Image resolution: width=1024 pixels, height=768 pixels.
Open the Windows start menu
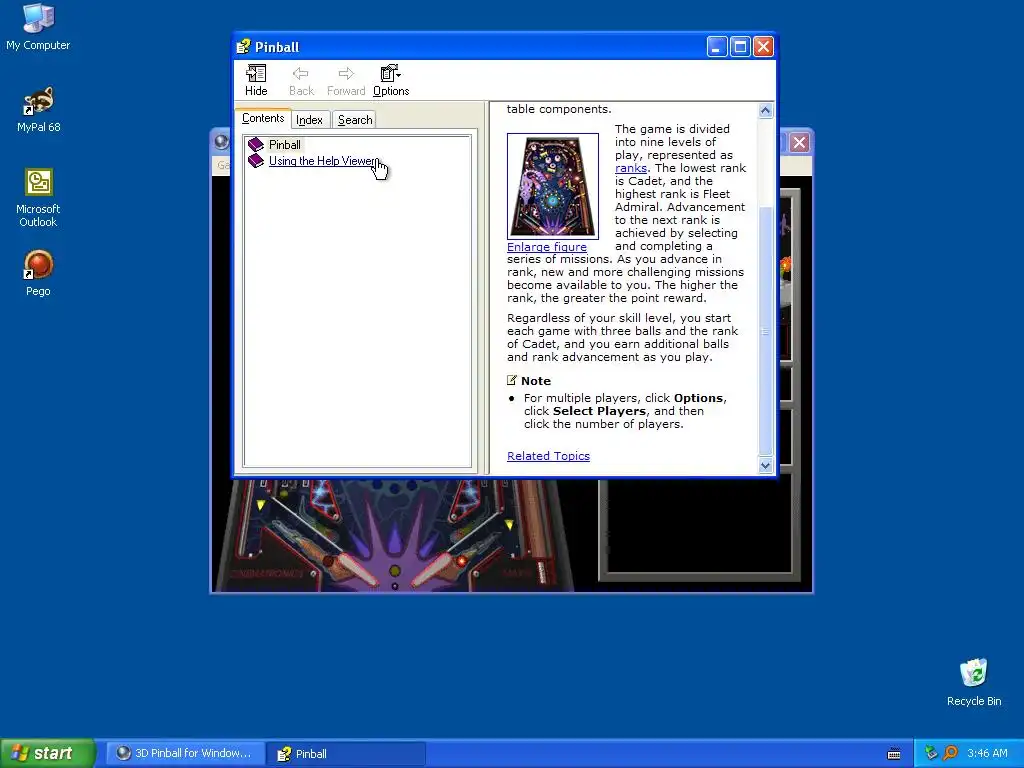(x=48, y=753)
